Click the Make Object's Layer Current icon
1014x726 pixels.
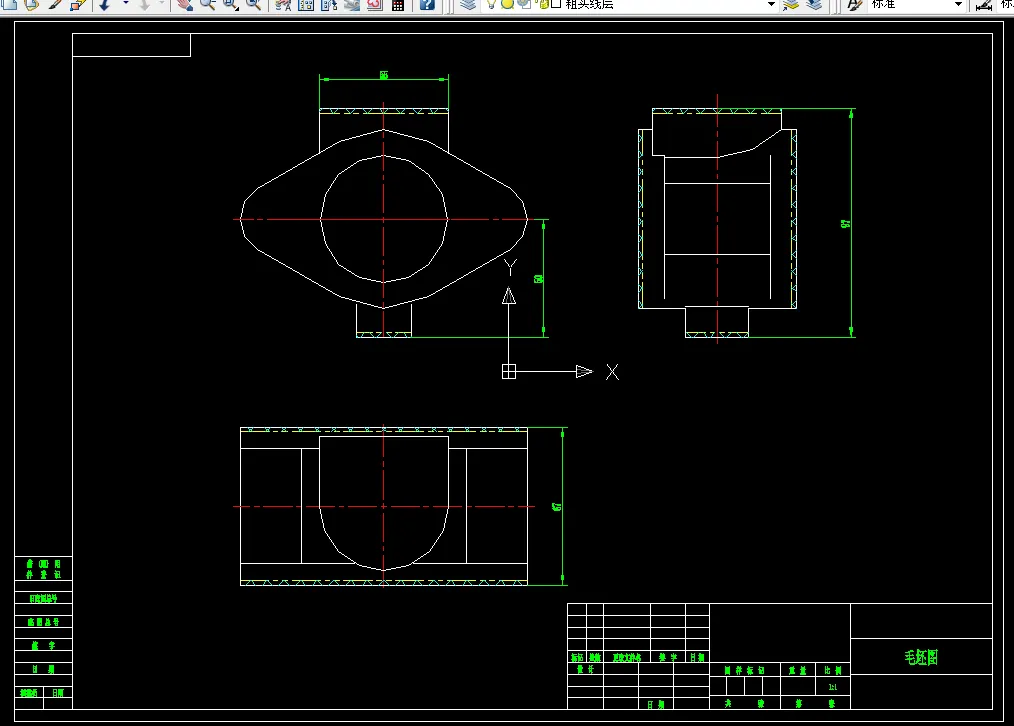pyautogui.click(x=791, y=5)
